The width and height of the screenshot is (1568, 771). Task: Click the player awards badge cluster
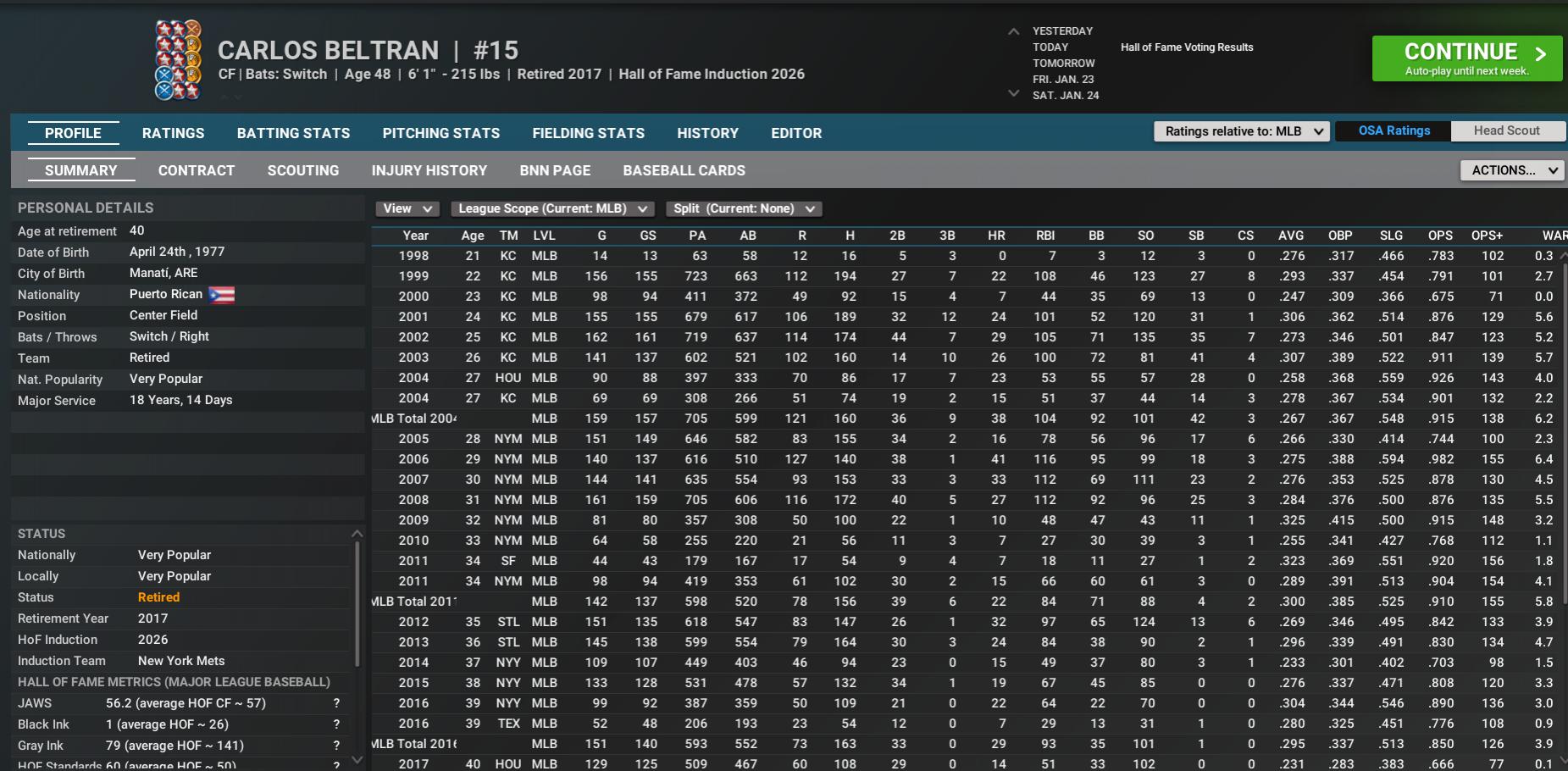178,60
